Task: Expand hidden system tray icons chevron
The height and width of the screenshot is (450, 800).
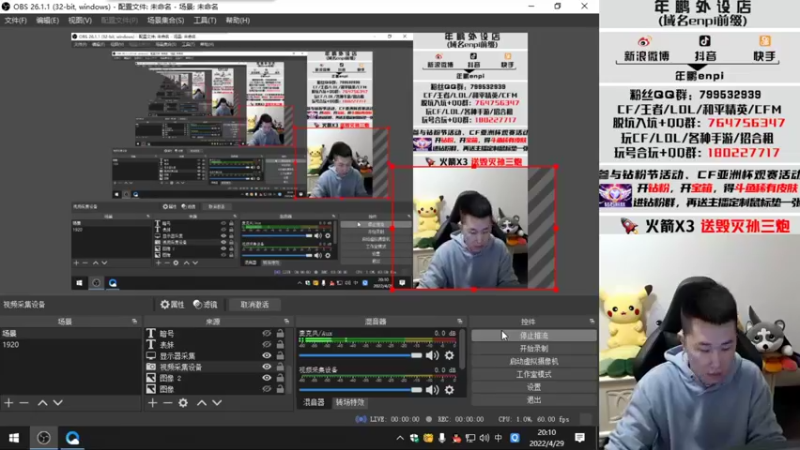Action: (400, 438)
